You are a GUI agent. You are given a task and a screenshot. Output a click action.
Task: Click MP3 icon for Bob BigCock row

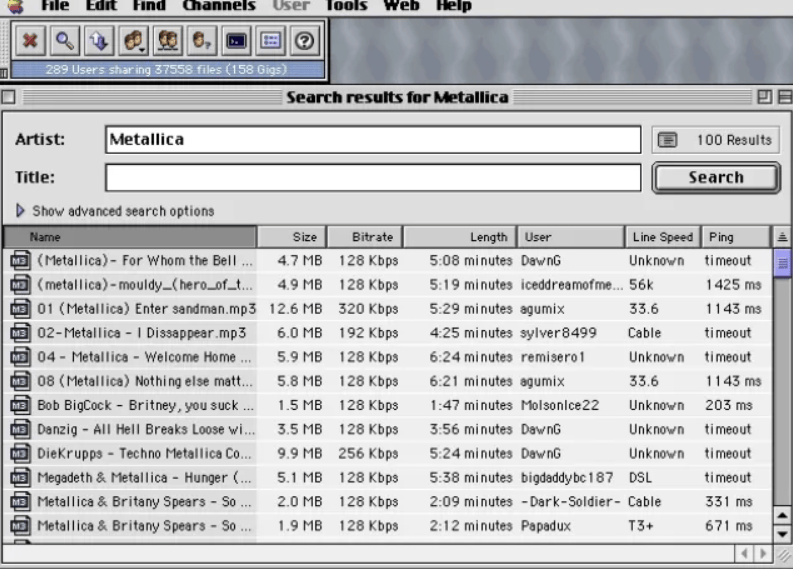point(20,405)
